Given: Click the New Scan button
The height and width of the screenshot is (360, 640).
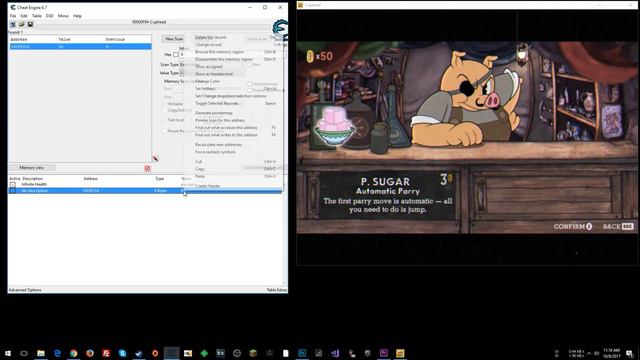Looking at the screenshot, I should (x=174, y=39).
